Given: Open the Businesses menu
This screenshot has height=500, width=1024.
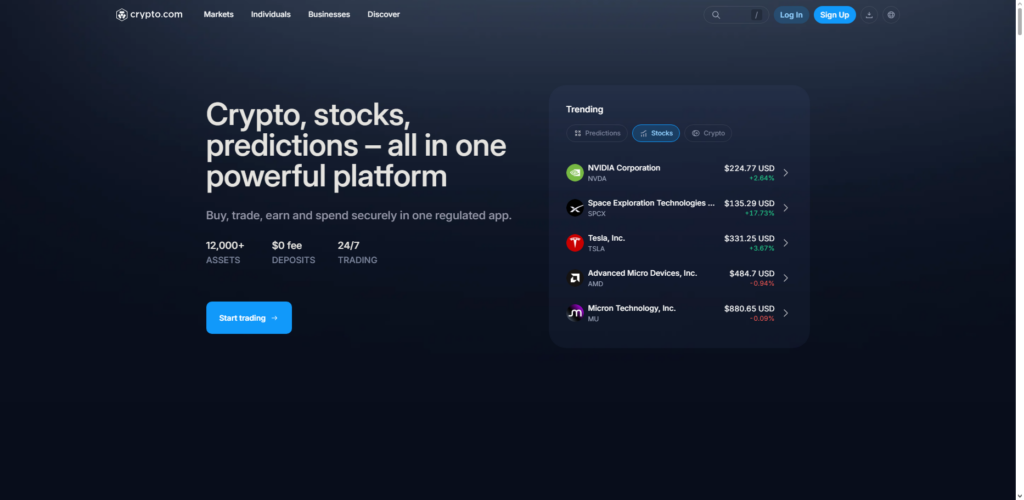Looking at the screenshot, I should tap(329, 14).
